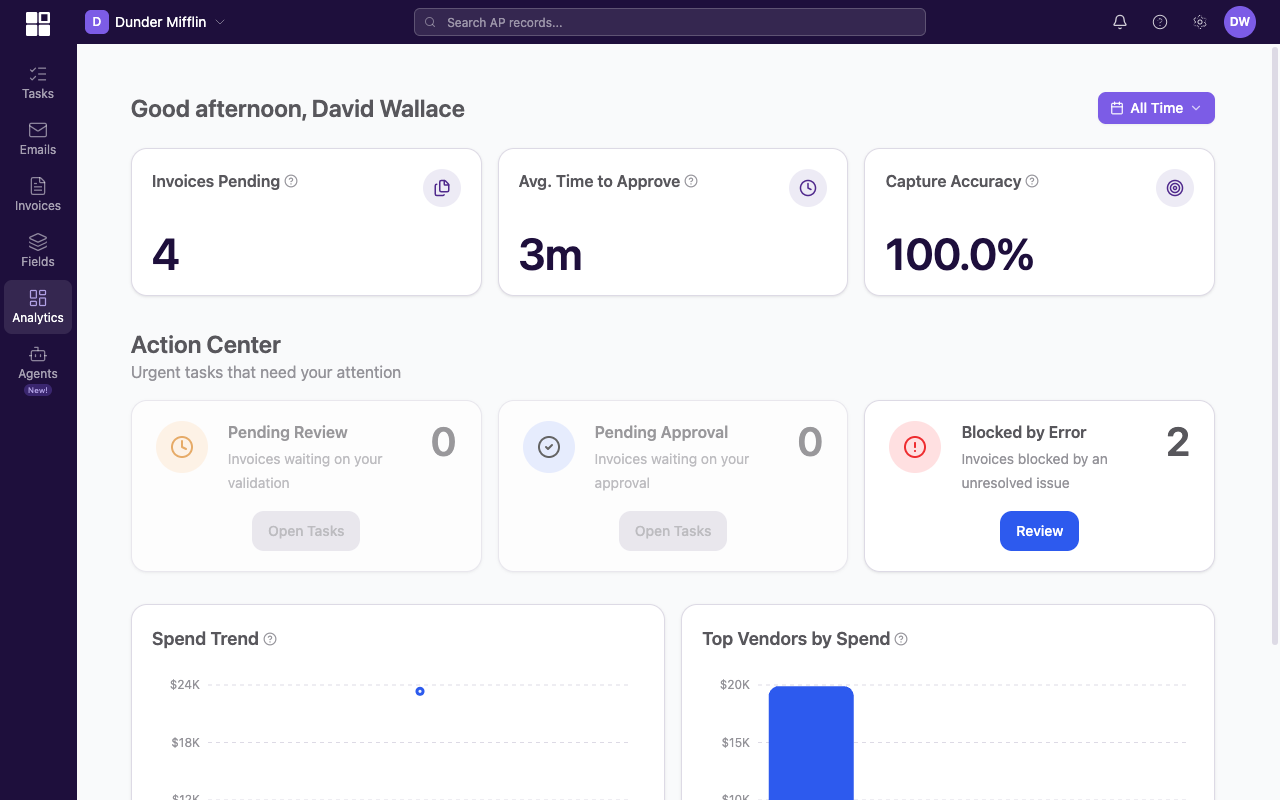Screen dimensions: 1280x800
Task: Click the $24K axis label on Spend Trend
Action: (185, 685)
